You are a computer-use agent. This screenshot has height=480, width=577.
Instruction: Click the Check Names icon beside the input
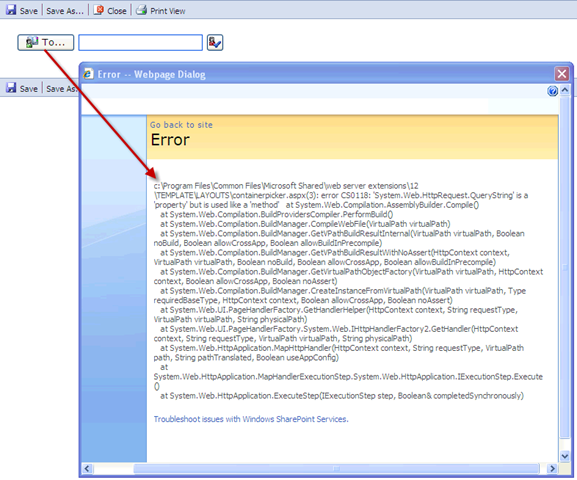click(215, 42)
